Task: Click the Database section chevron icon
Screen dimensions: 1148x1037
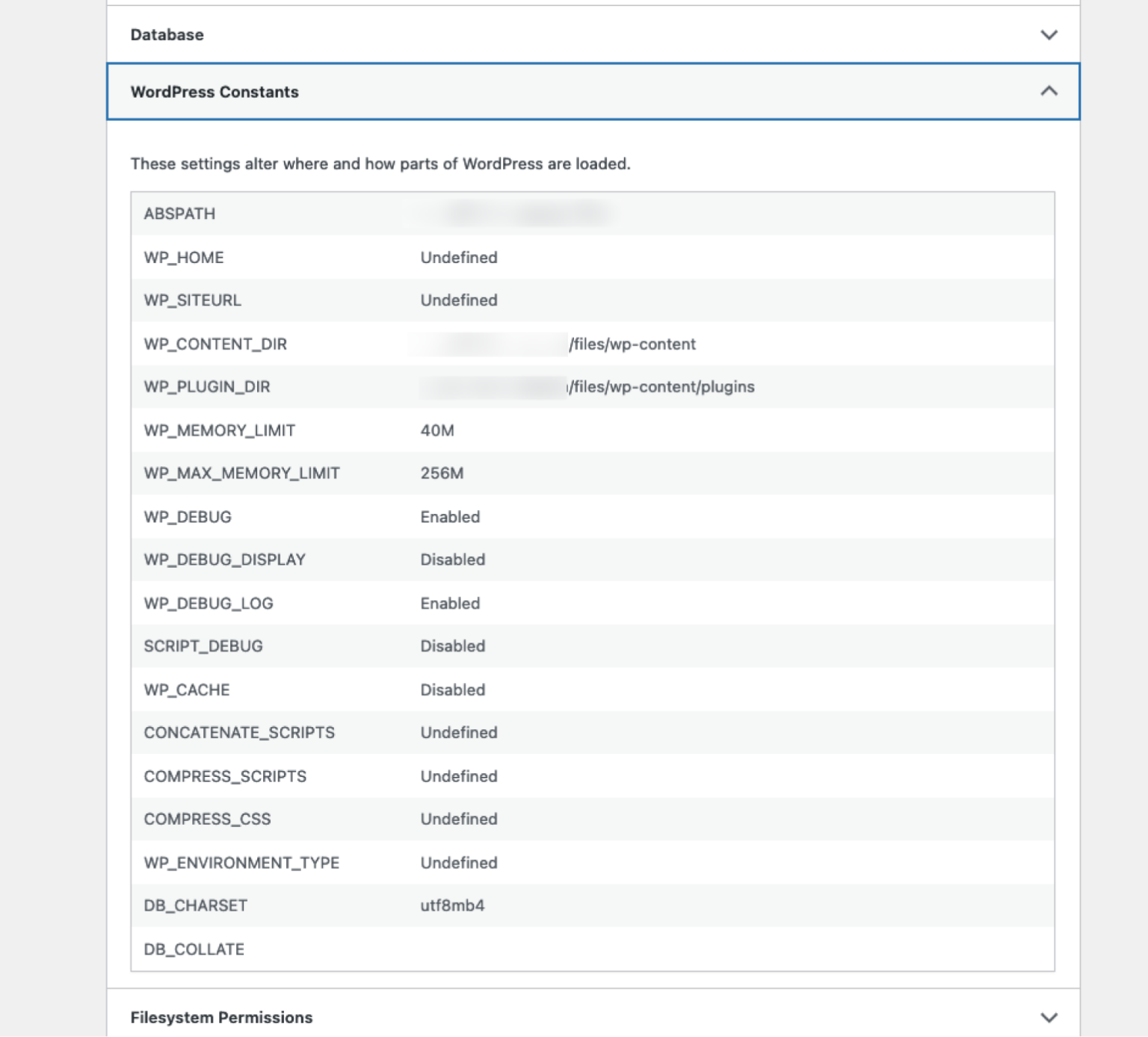Action: [1049, 34]
